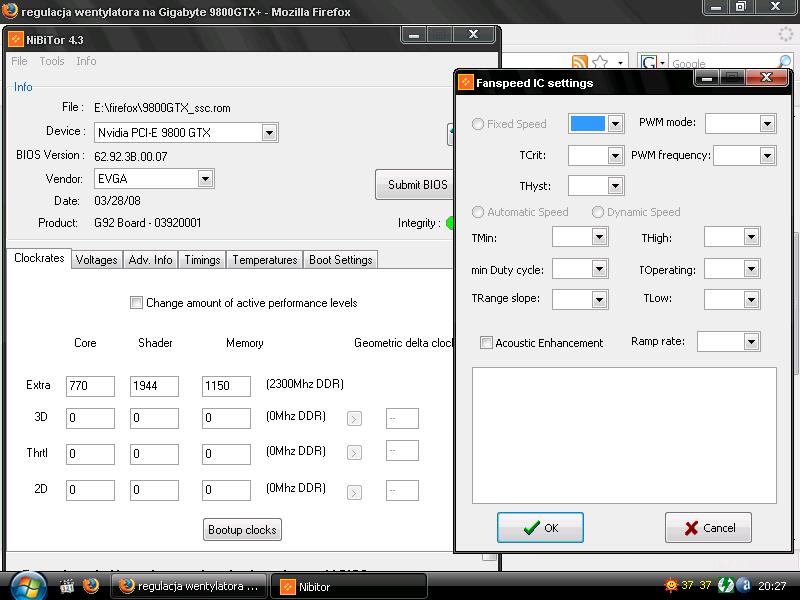Click the Thrtl row delta arrow button
Viewport: 800px width, 600px height.
click(354, 453)
